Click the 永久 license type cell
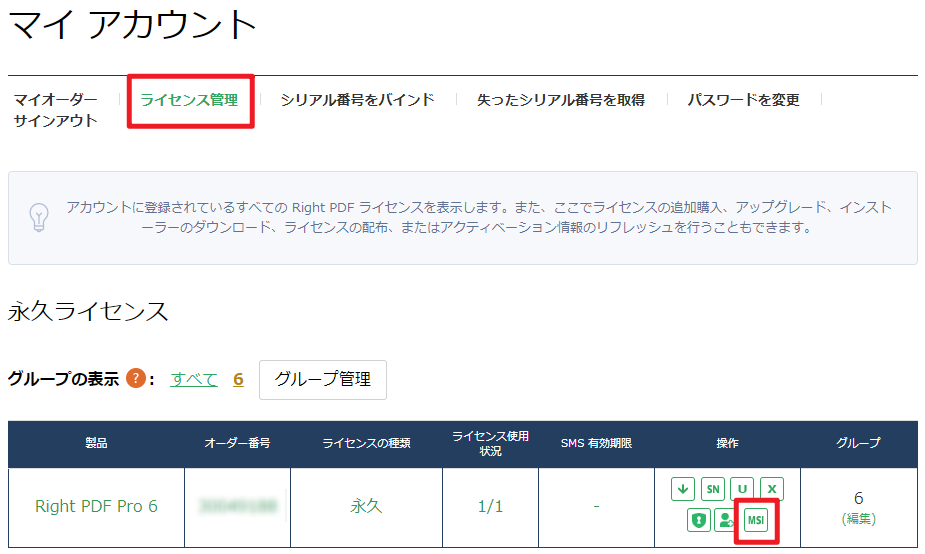 point(366,506)
